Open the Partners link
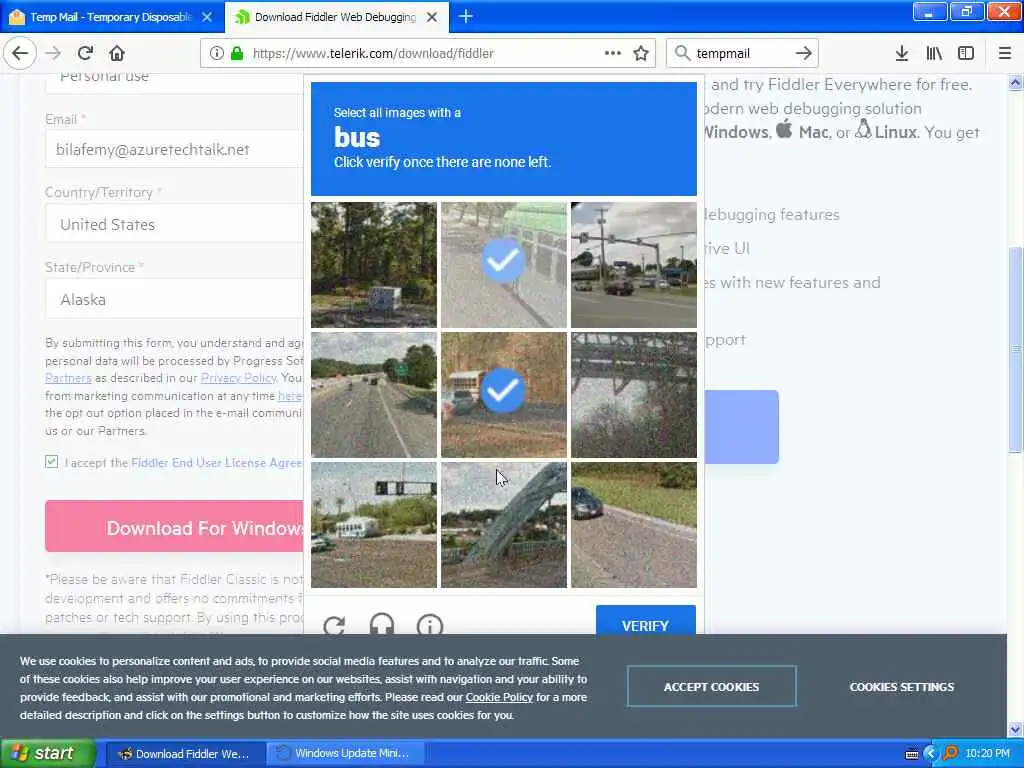 pyautogui.click(x=68, y=377)
